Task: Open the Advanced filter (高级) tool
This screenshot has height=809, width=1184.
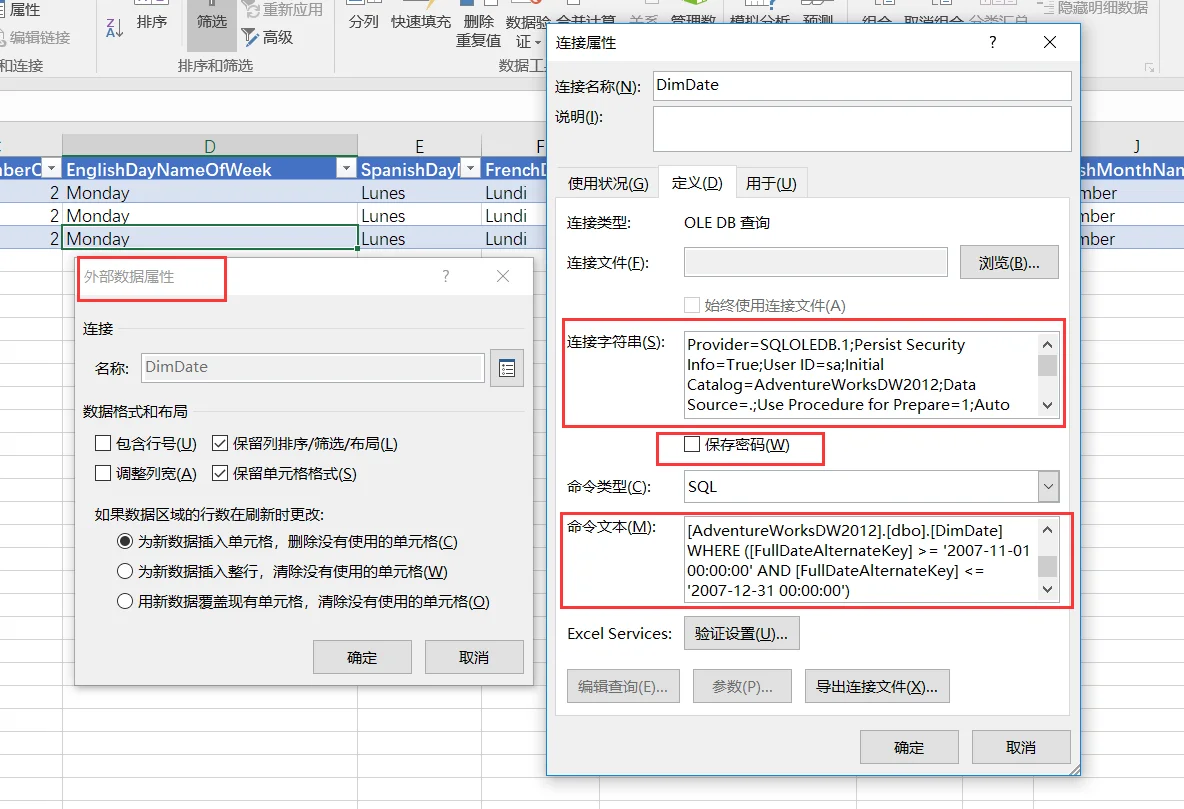Action: pyautogui.click(x=267, y=36)
